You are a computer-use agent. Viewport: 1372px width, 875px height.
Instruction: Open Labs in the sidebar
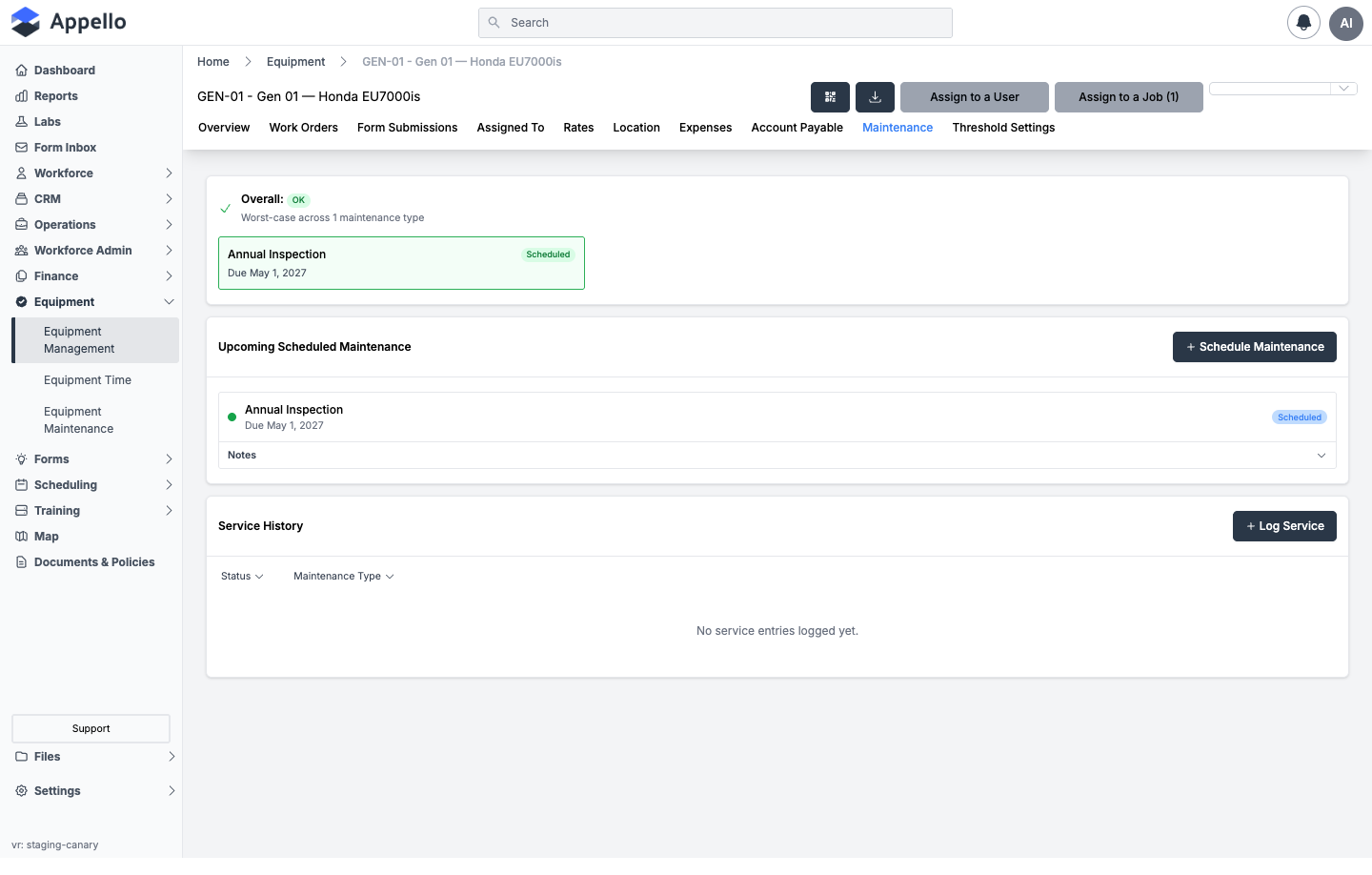pos(47,122)
